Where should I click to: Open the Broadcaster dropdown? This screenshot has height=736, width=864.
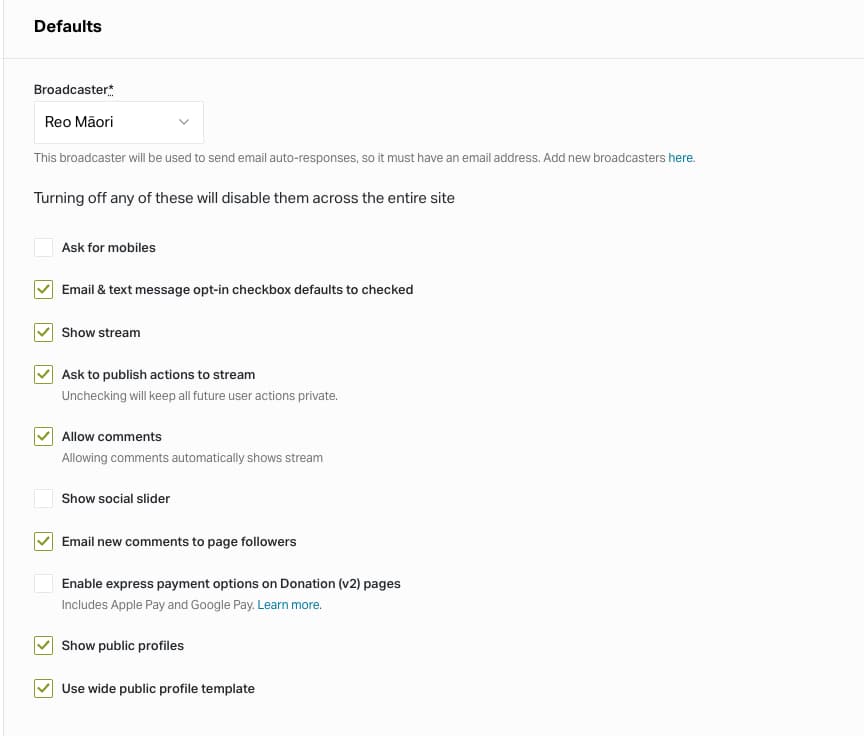[118, 122]
